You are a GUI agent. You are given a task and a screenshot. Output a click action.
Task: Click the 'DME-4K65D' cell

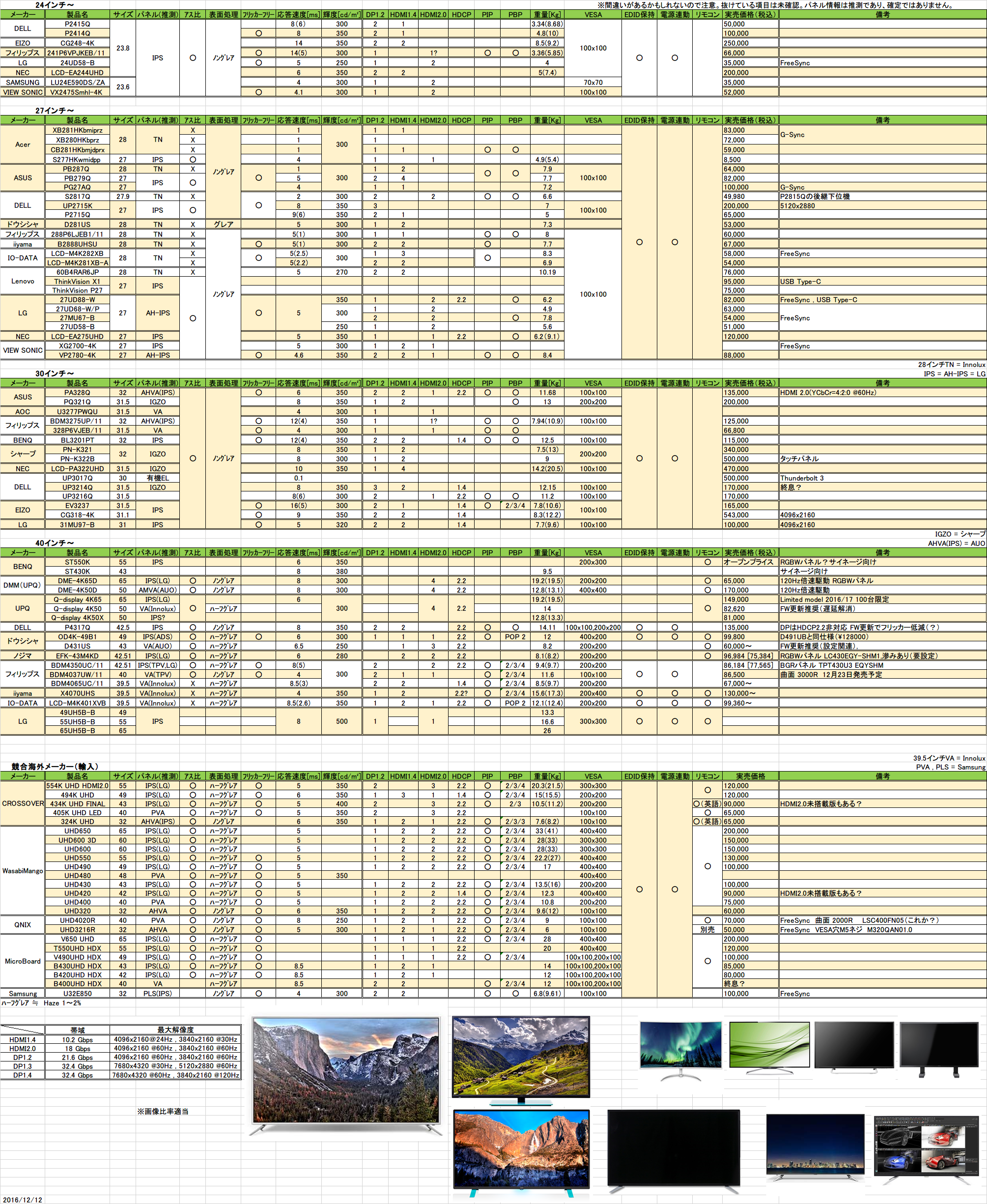point(77,581)
